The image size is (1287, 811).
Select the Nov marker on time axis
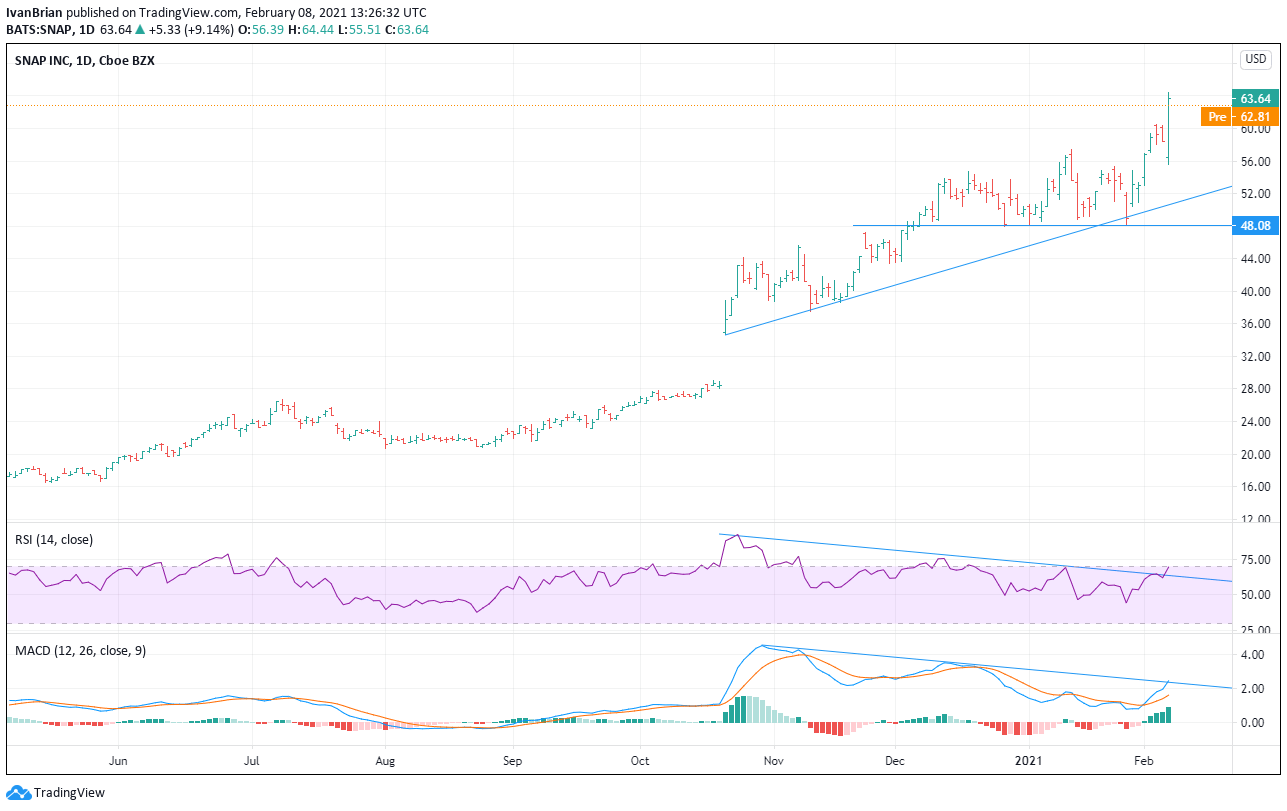[x=771, y=760]
